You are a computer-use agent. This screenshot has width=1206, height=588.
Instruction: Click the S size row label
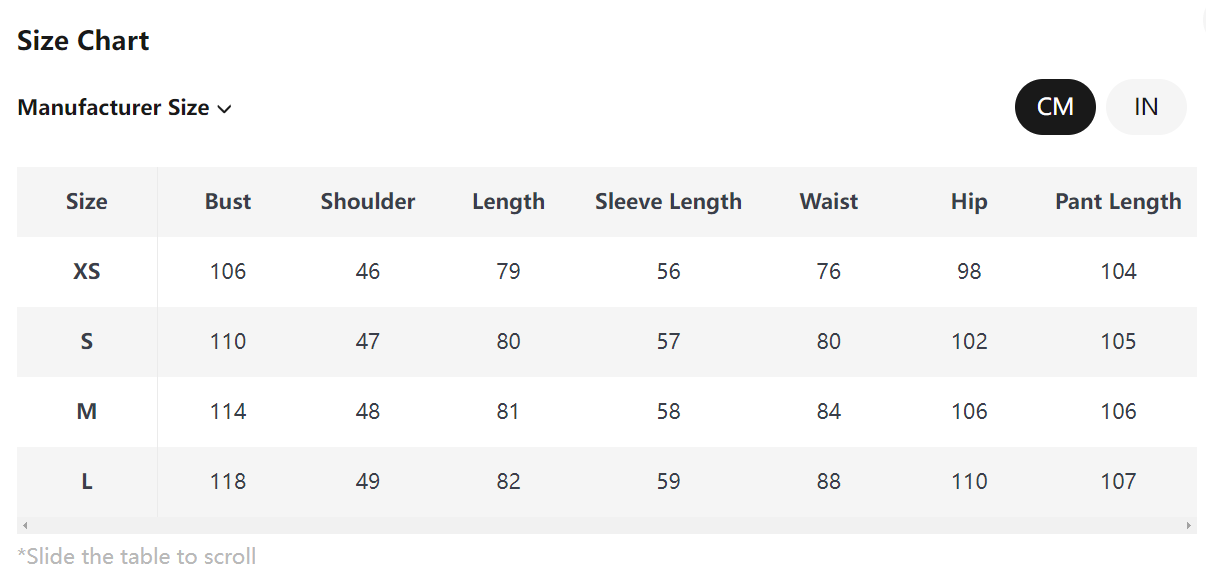tap(87, 342)
